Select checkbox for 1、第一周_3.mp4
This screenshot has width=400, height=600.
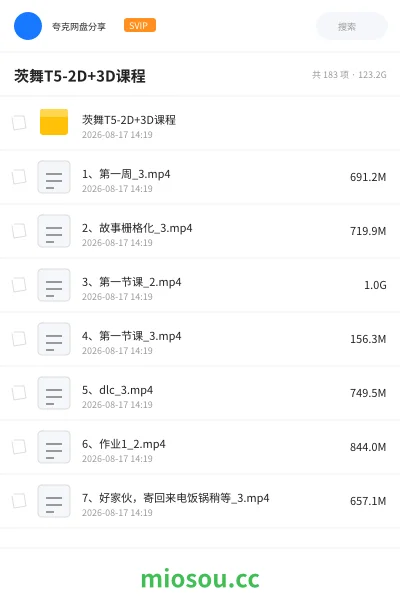[x=19, y=177]
